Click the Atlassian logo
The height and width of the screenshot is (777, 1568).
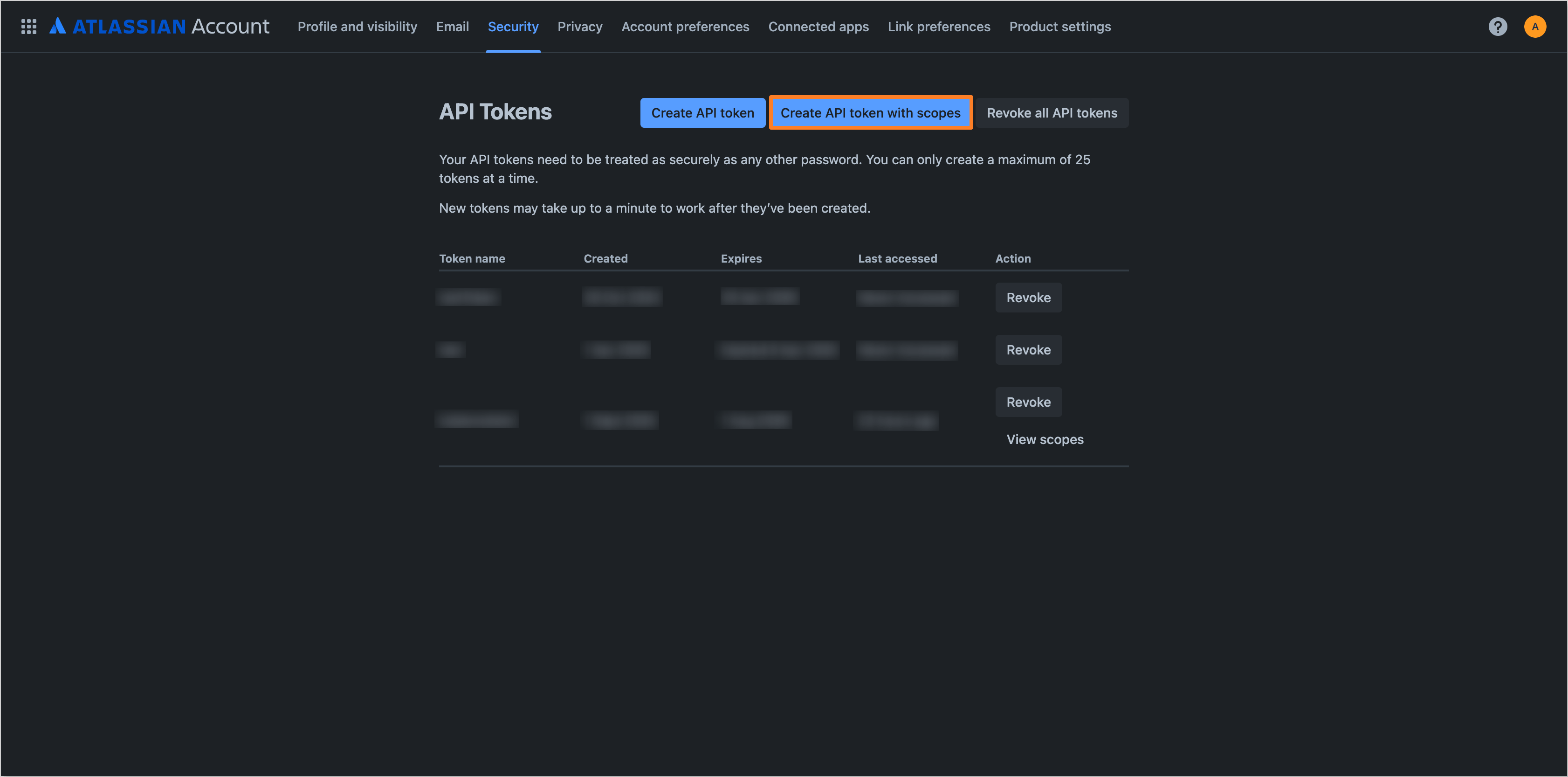(58, 25)
